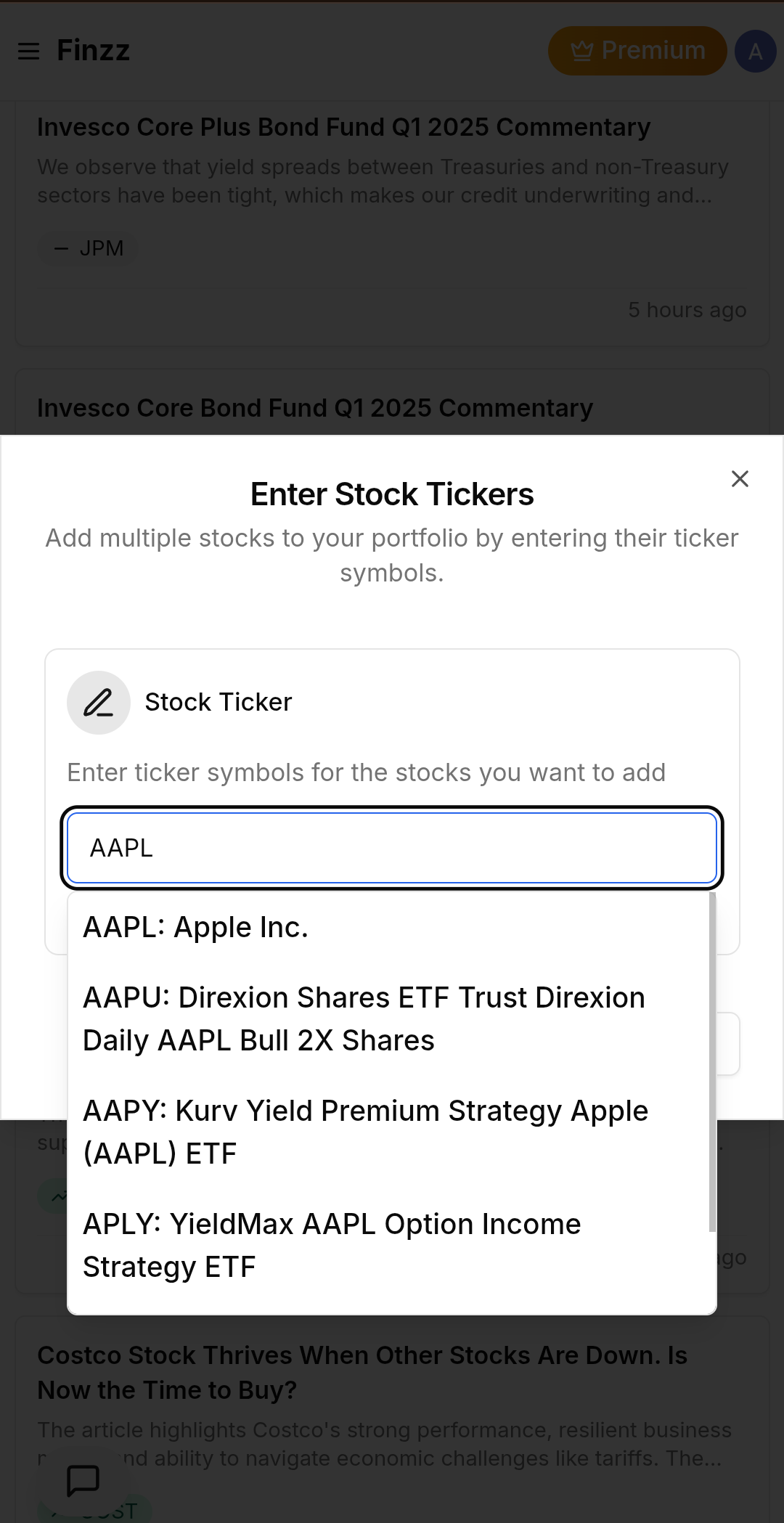This screenshot has height=1523, width=784.
Task: Open the chat bubble icon
Action: 83,1479
